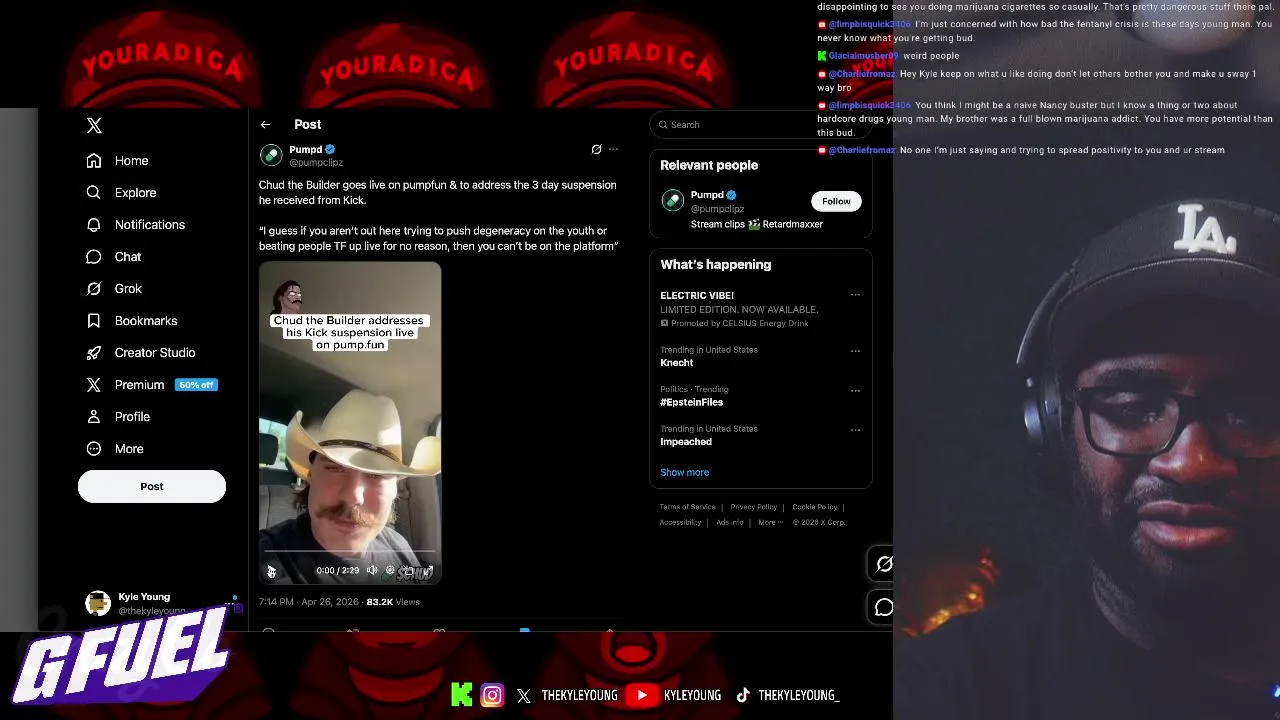Viewport: 1280px width, 720px height.
Task: Click the YouTube icon in bottom overlay
Action: pyautogui.click(x=642, y=695)
